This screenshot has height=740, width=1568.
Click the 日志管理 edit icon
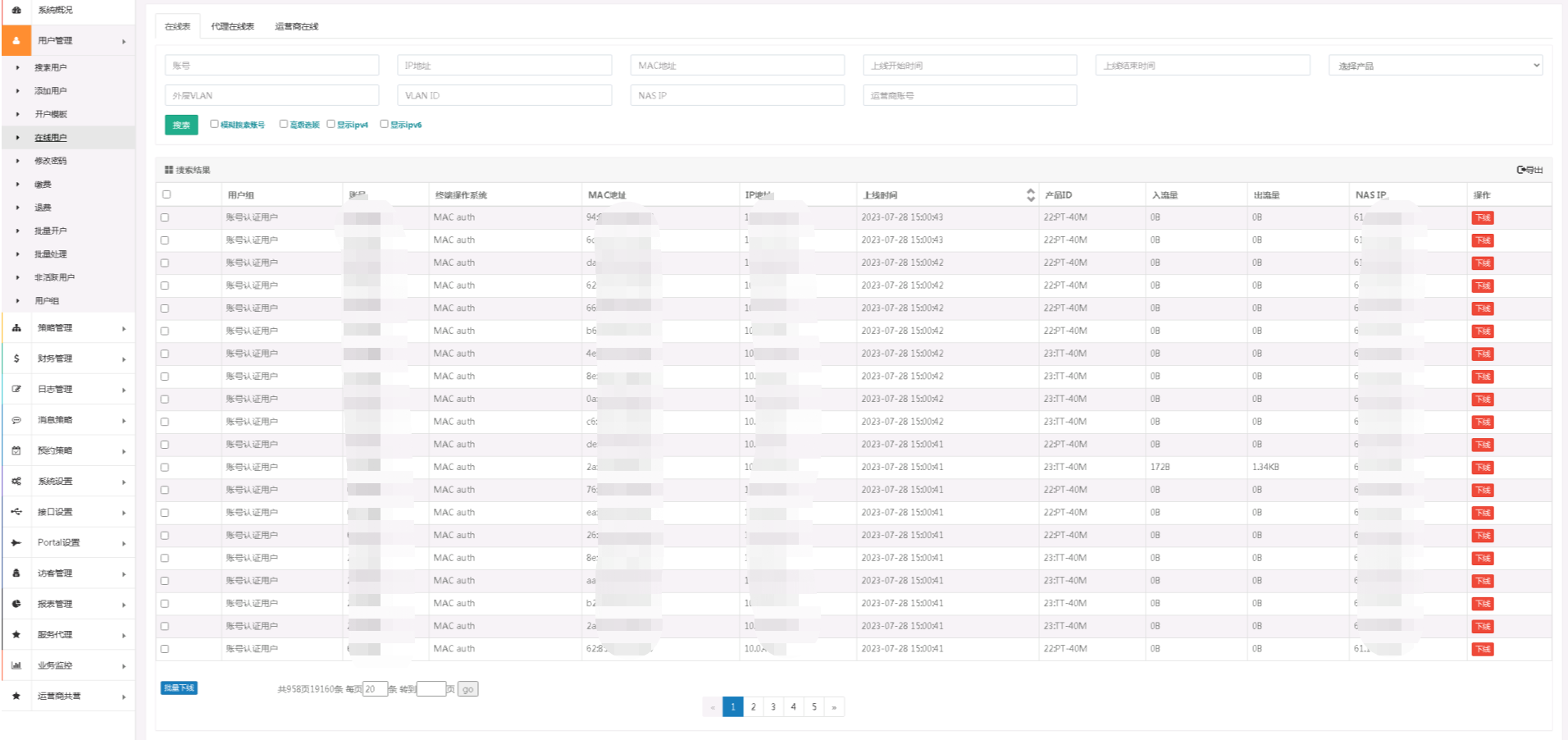(16, 389)
